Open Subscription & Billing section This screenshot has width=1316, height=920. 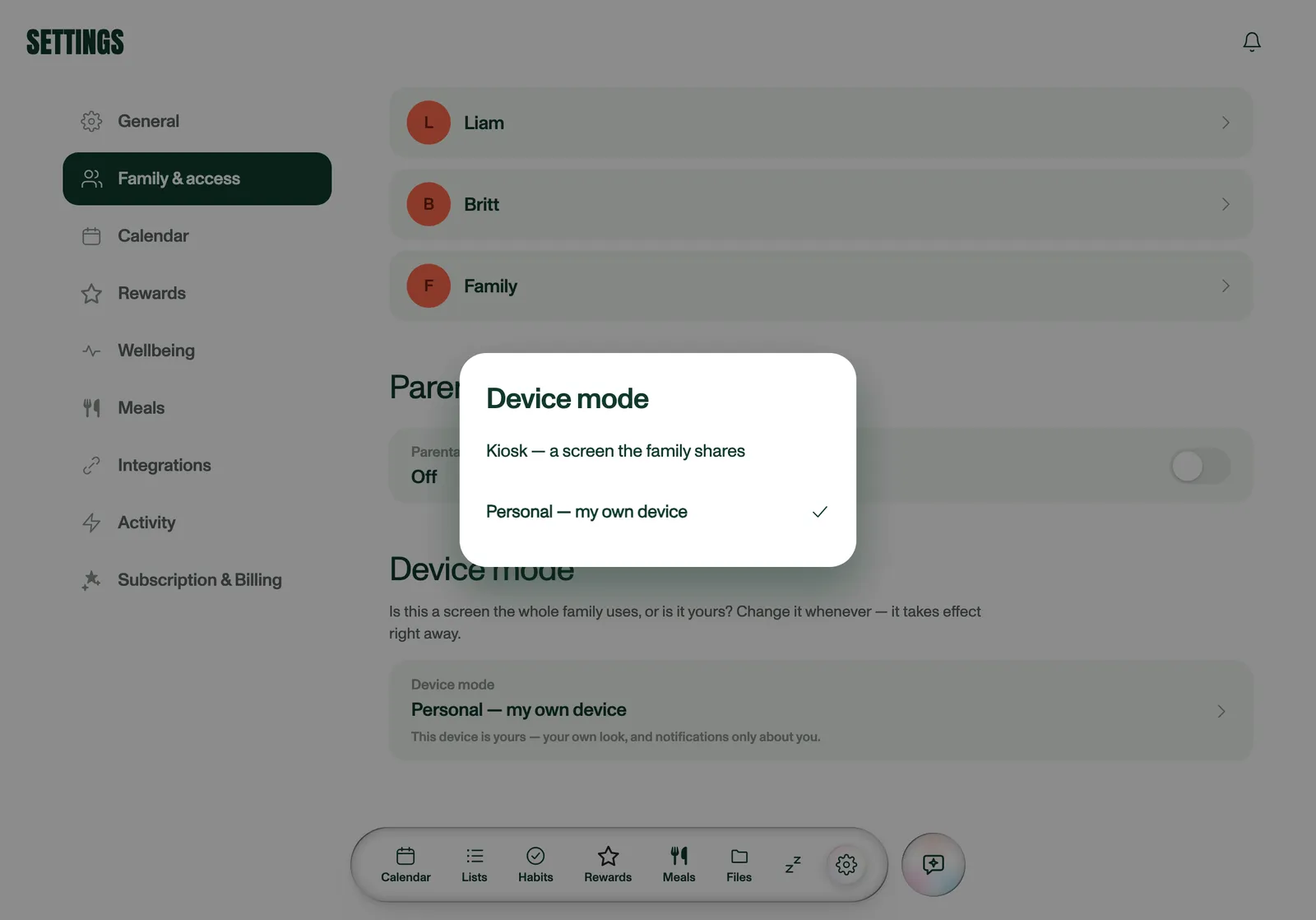(x=197, y=580)
